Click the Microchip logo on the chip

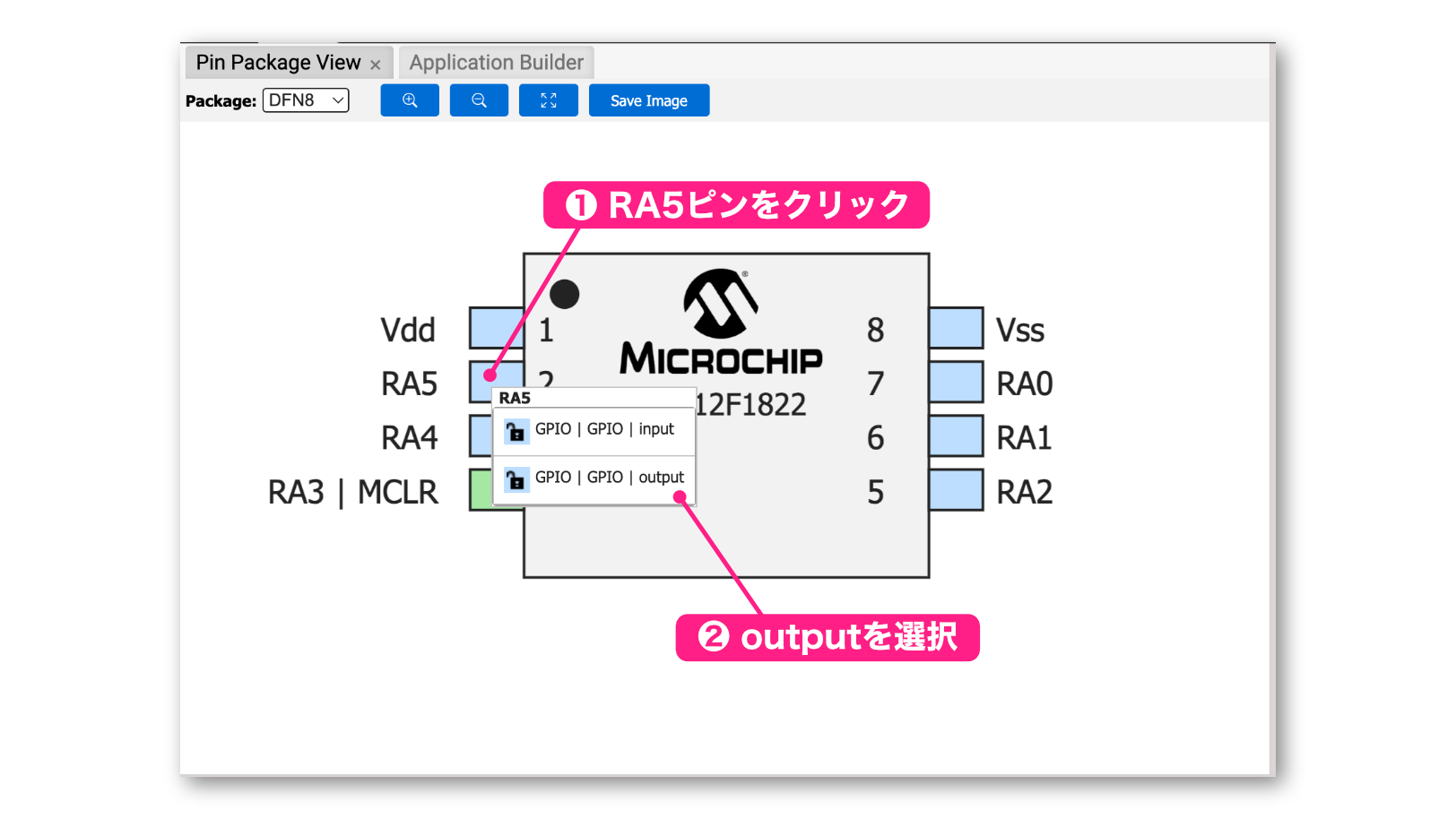pos(721,322)
